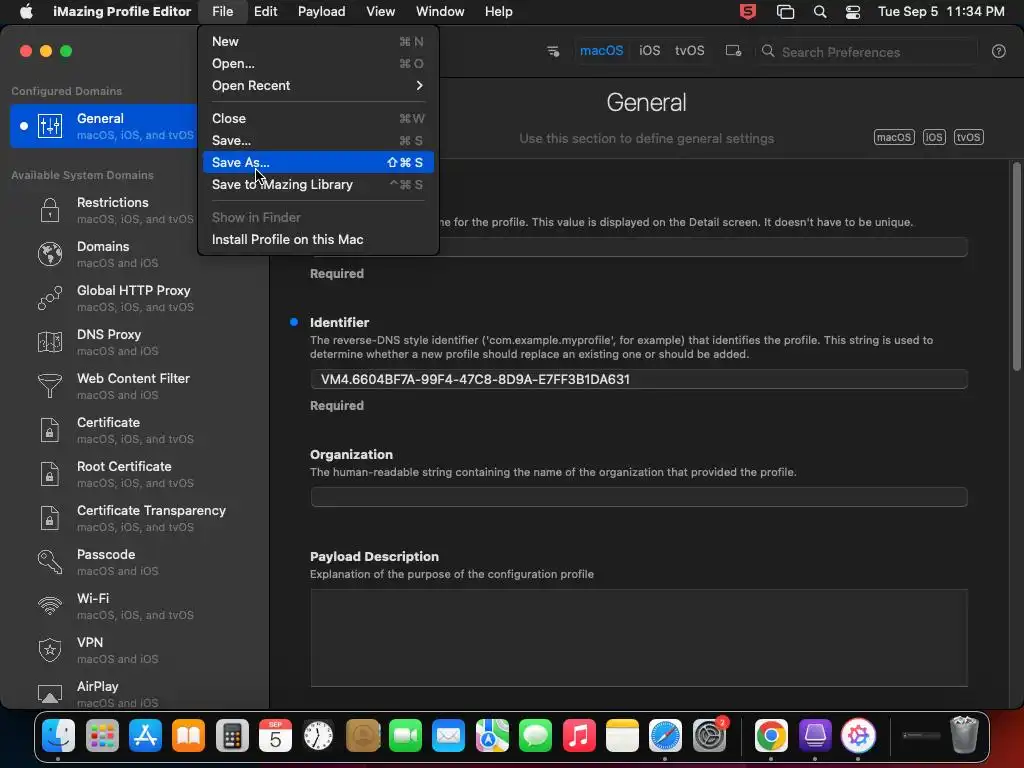
Task: Click the device view icon beside tvOS
Action: pyautogui.click(x=733, y=51)
